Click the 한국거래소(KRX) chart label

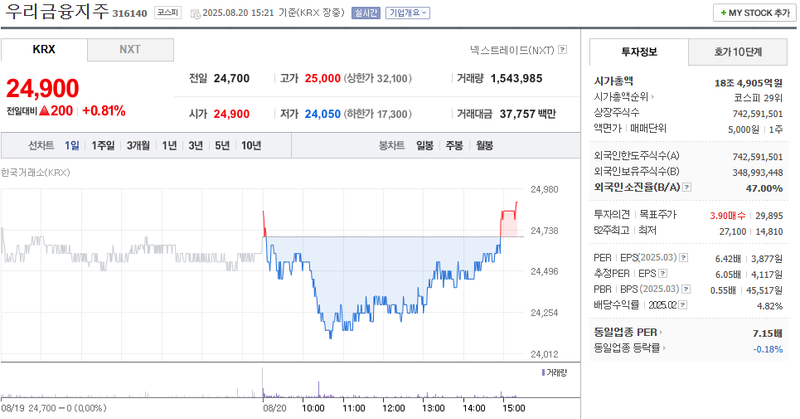tap(35, 172)
